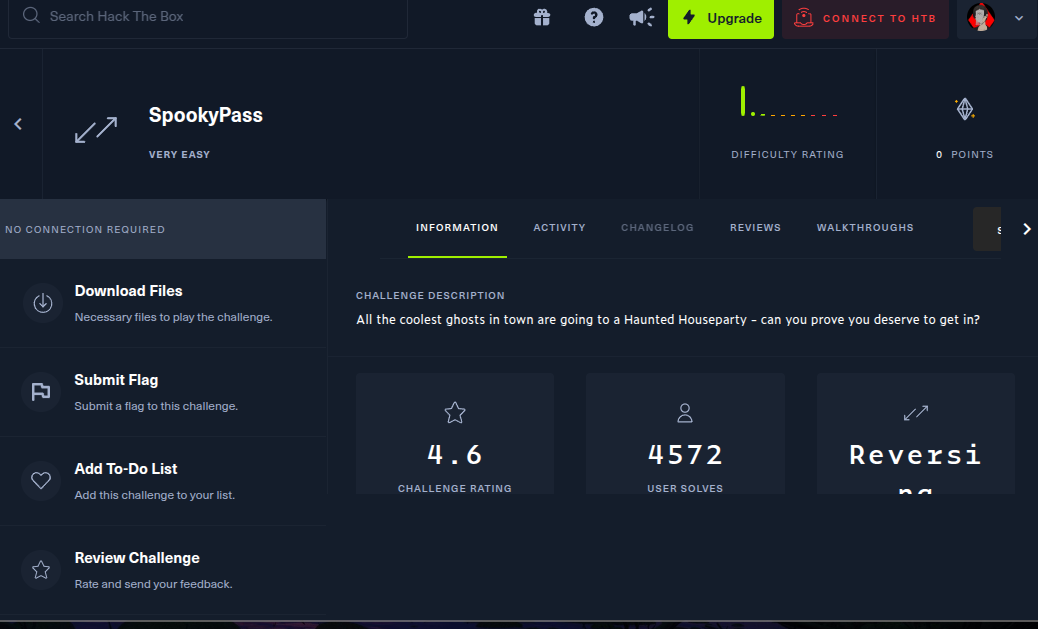
Task: Focus the Search Hack The Box field
Action: [208, 17]
